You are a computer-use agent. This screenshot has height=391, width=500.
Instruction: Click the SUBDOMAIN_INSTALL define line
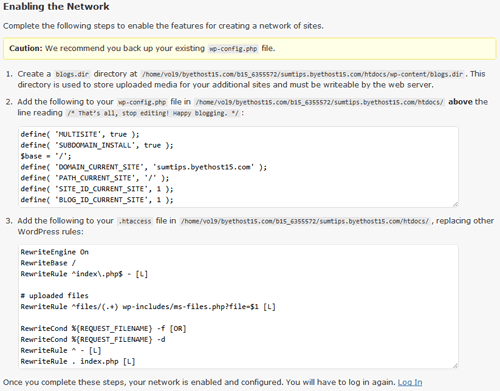pos(97,145)
